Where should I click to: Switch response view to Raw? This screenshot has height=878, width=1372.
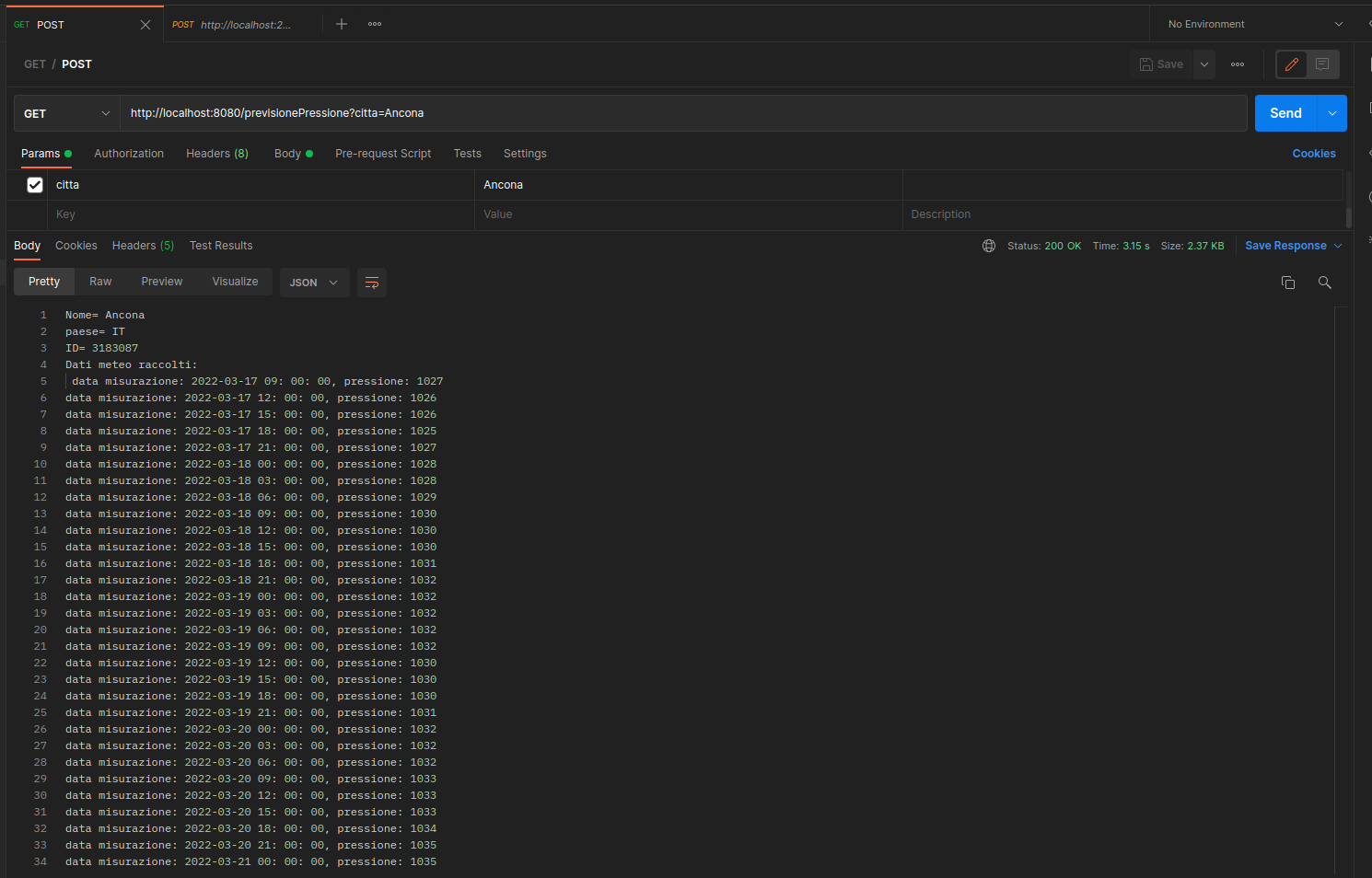[x=100, y=282]
